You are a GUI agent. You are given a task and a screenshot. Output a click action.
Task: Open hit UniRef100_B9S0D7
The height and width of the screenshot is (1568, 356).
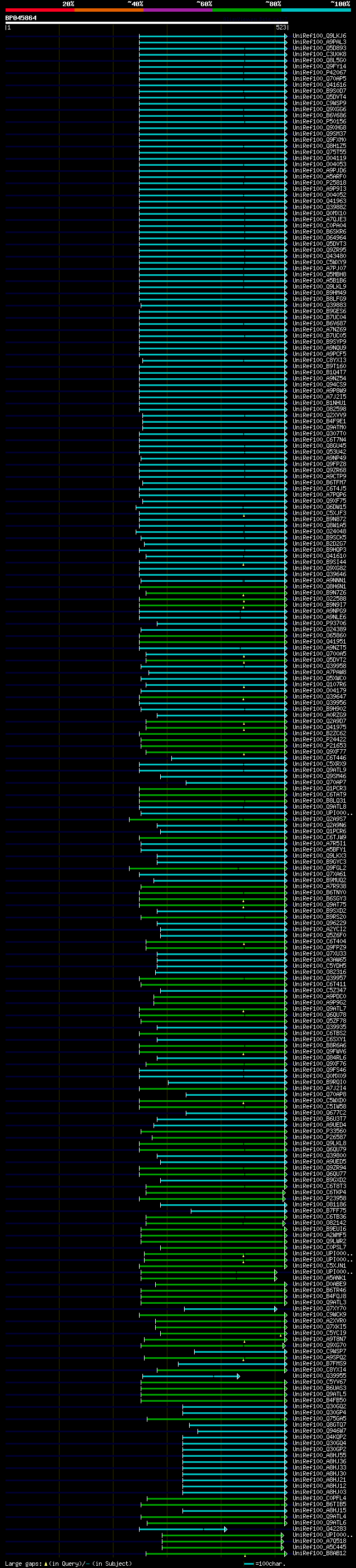pyautogui.click(x=319, y=91)
